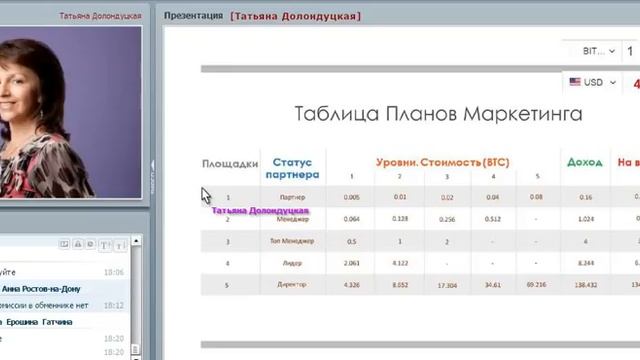This screenshot has height=360, width=640.
Task: Decrease chat font size with small T icon
Action: 120,245
